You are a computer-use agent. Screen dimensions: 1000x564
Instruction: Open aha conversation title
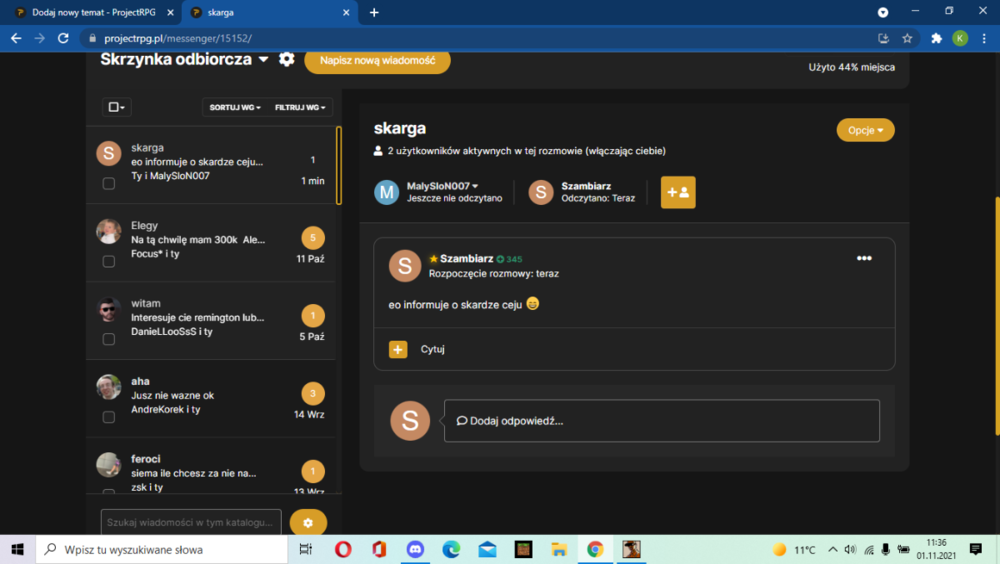click(x=140, y=381)
